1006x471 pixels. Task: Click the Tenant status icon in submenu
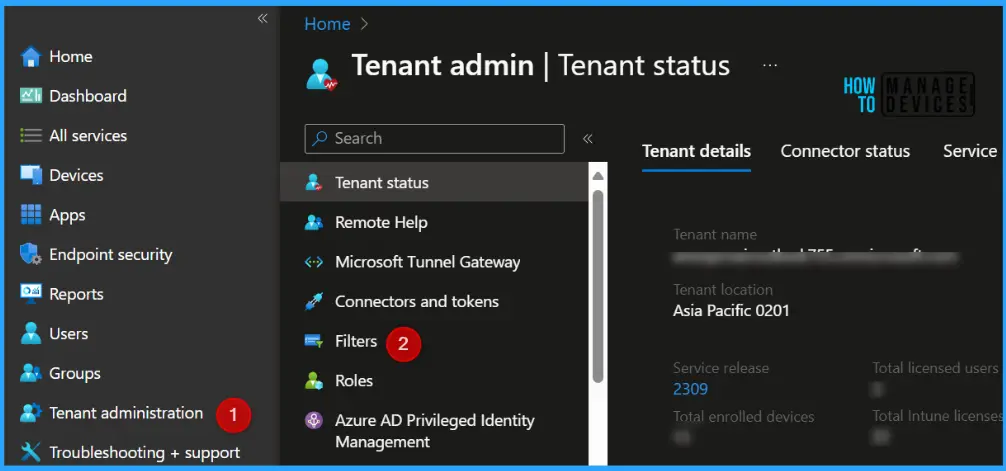point(314,183)
